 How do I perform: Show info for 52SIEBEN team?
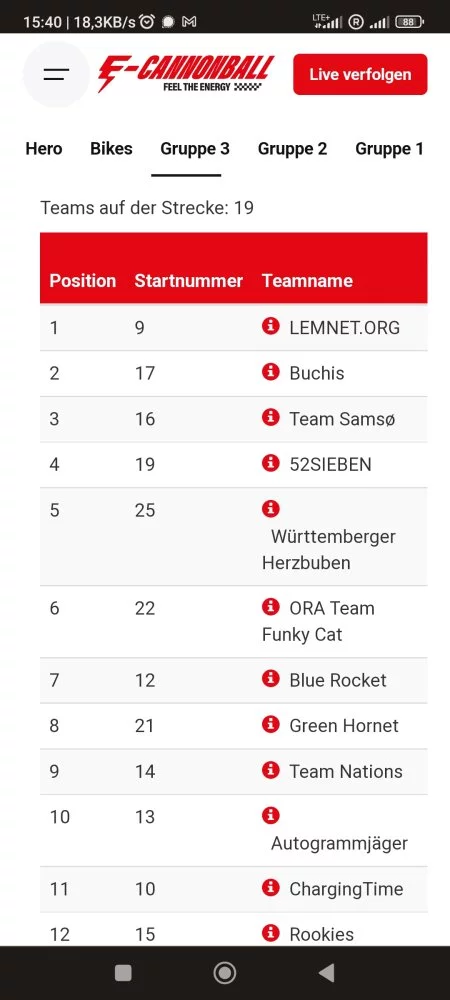point(271,463)
